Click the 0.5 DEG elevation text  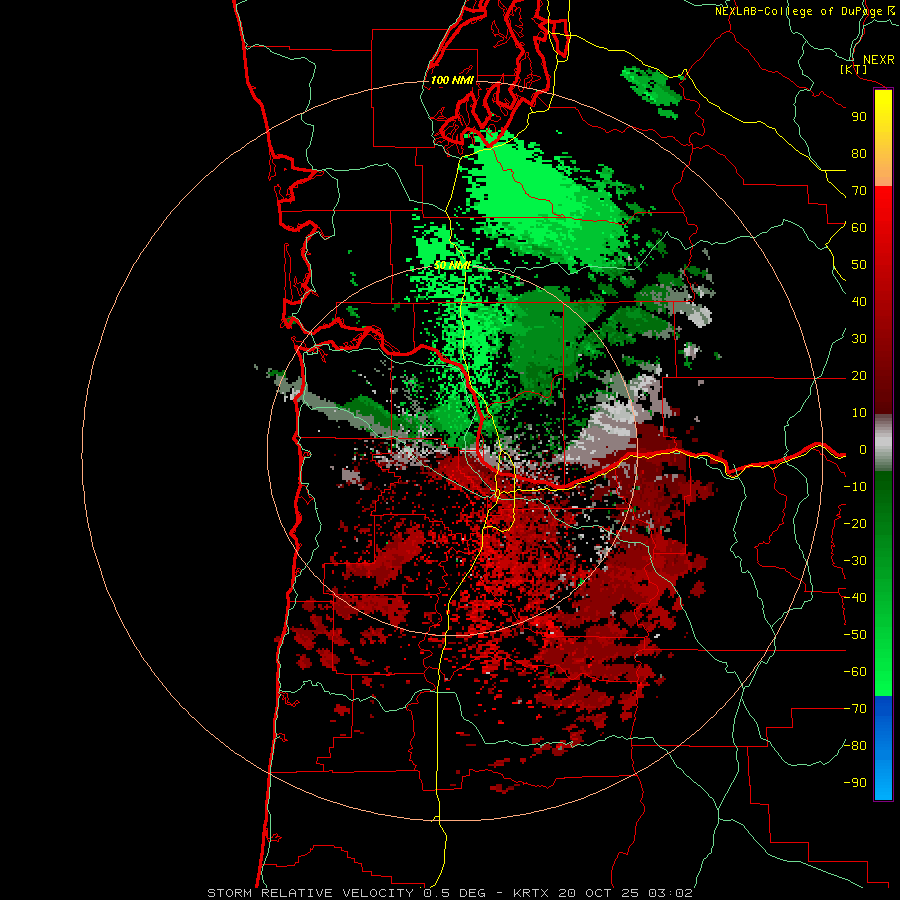pyautogui.click(x=454, y=893)
